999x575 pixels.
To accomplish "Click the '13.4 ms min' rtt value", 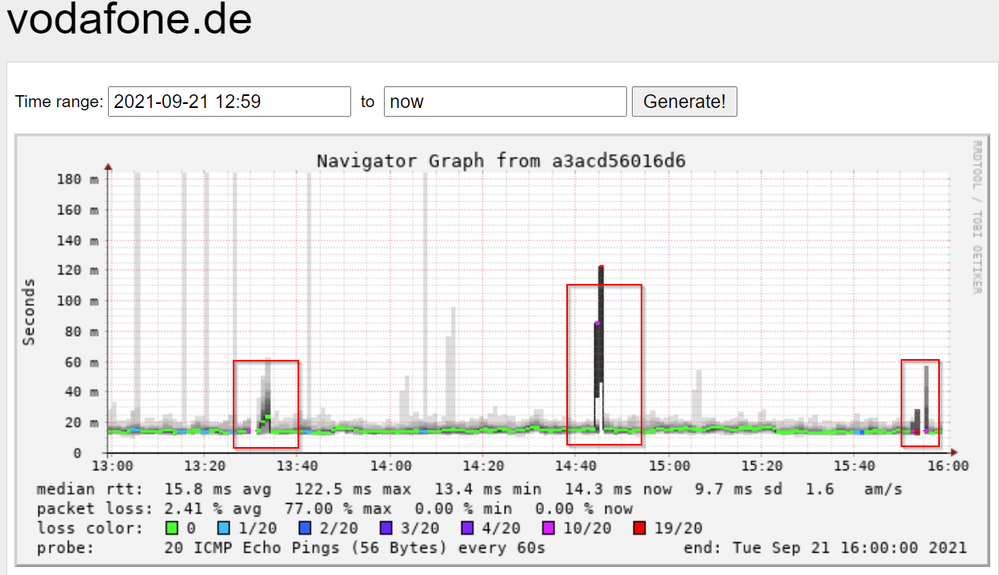I will coord(488,489).
